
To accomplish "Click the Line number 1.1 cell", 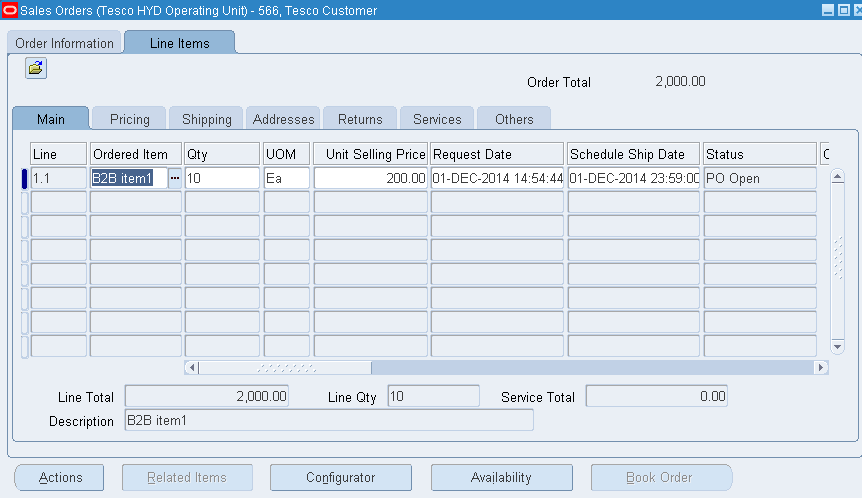I will pos(58,178).
